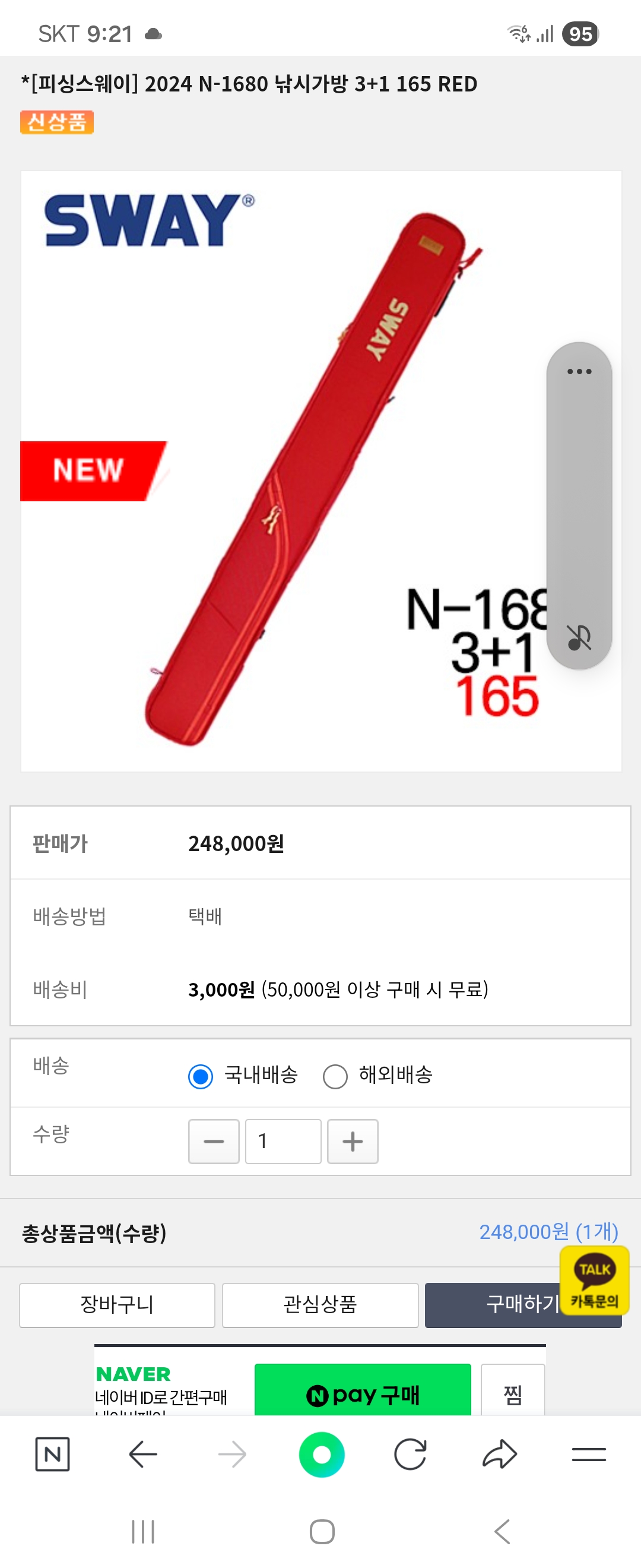641x1568 pixels.
Task: Click the quantity input field
Action: pyautogui.click(x=283, y=1141)
